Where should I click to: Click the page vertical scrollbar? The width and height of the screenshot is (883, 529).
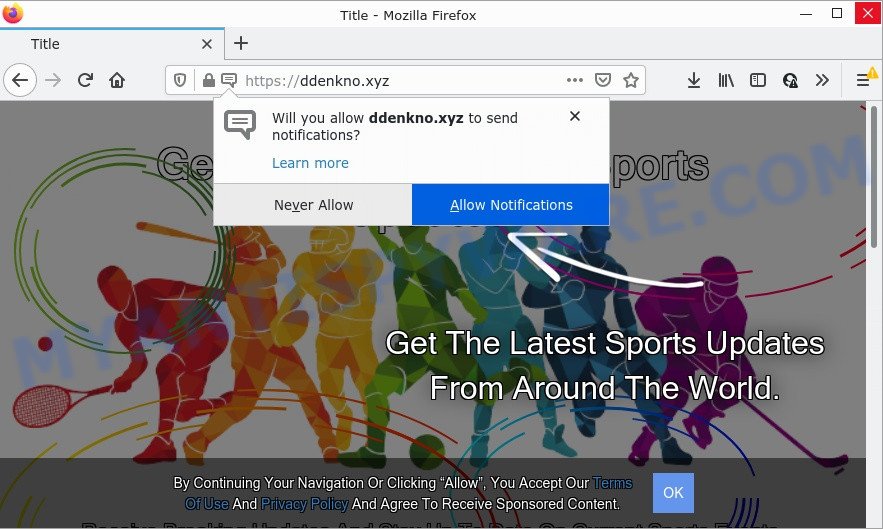[874, 176]
